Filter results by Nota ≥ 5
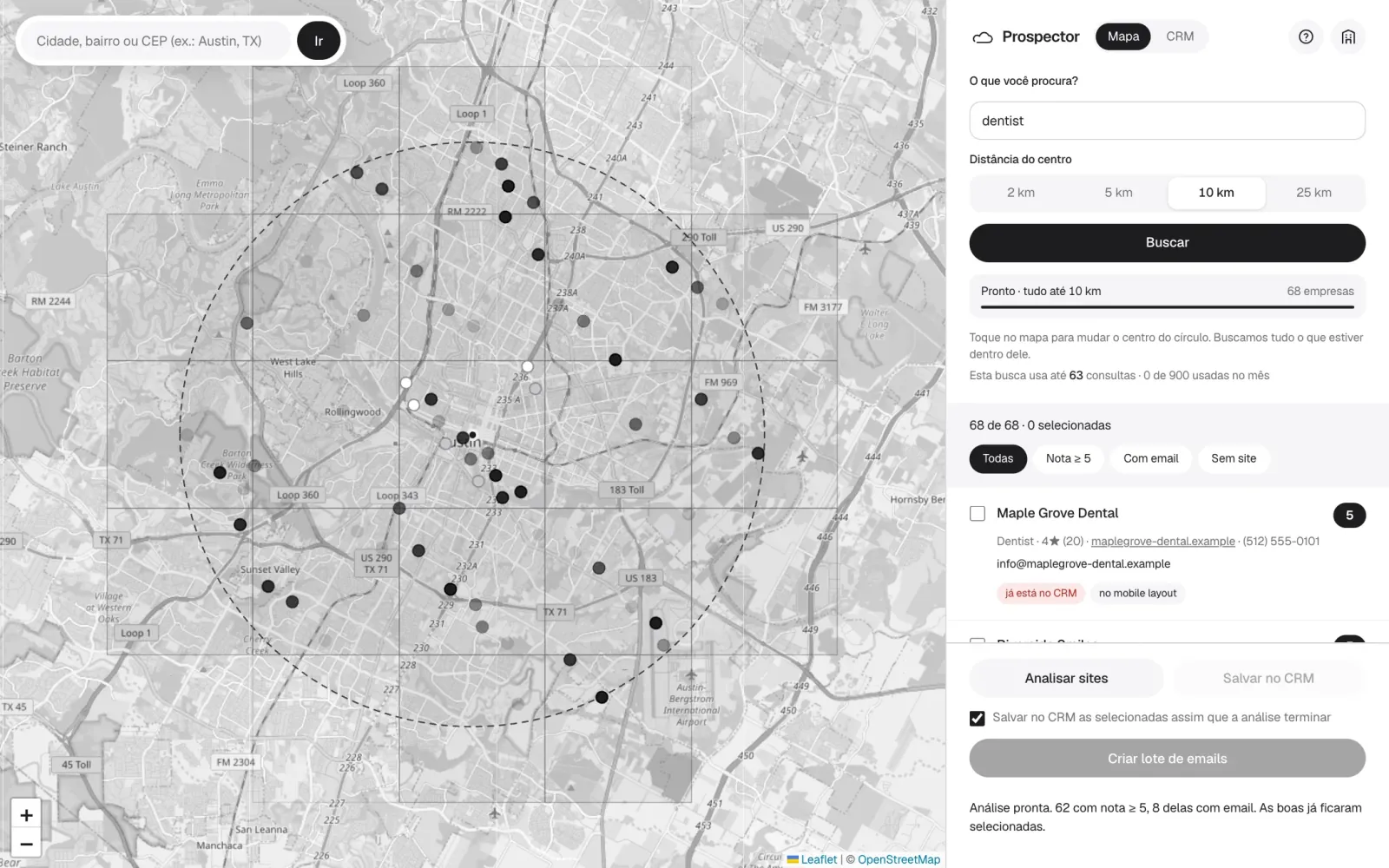The image size is (1389, 868). click(1069, 458)
